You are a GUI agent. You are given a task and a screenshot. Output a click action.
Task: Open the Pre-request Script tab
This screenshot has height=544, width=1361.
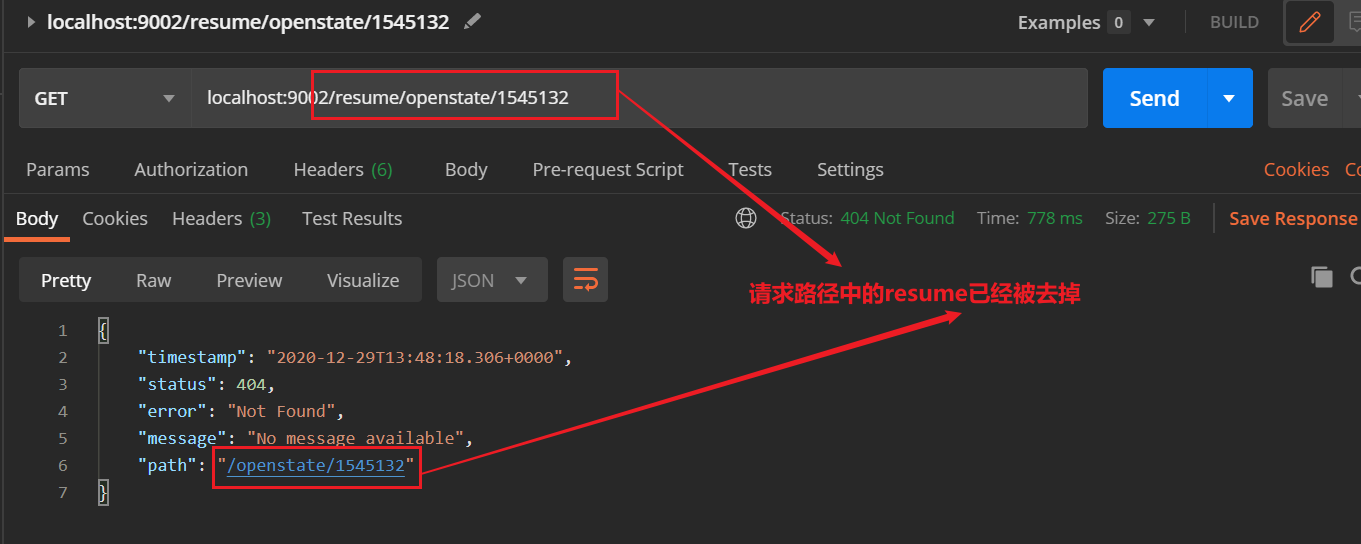click(608, 169)
